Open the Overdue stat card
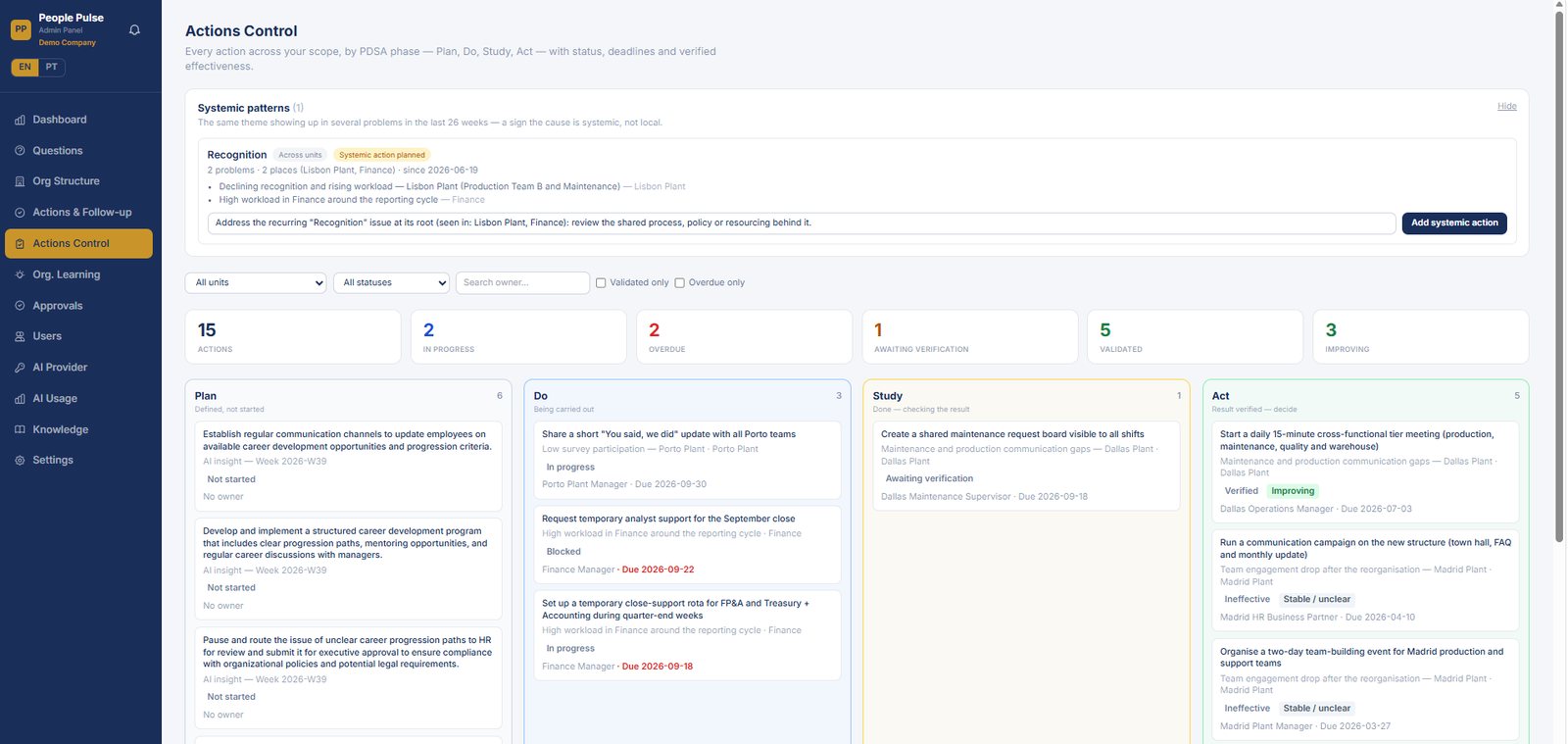The image size is (1568, 744). tap(744, 337)
